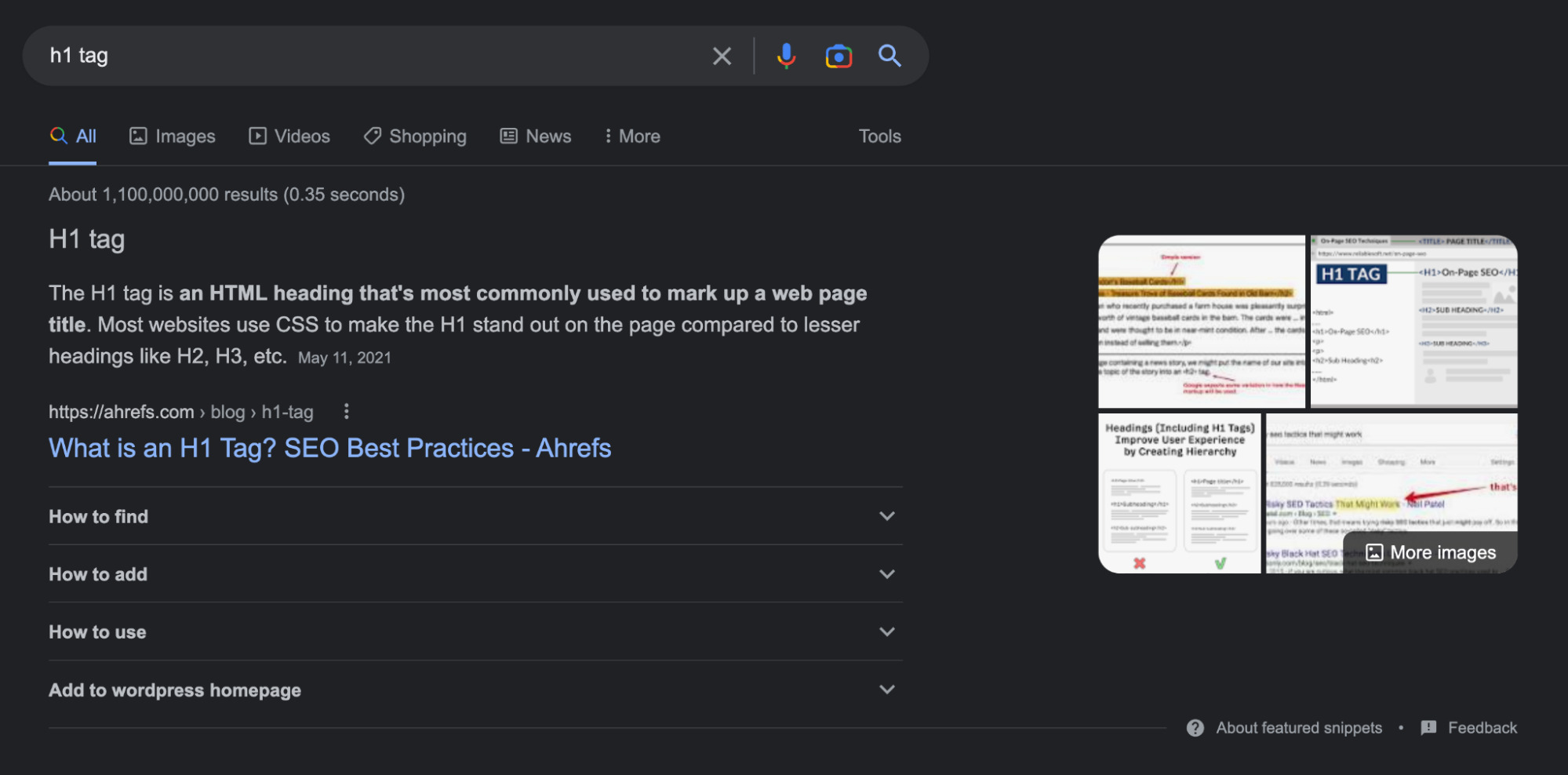Open the More search filters menu
This screenshot has width=1568, height=775.
pos(632,136)
